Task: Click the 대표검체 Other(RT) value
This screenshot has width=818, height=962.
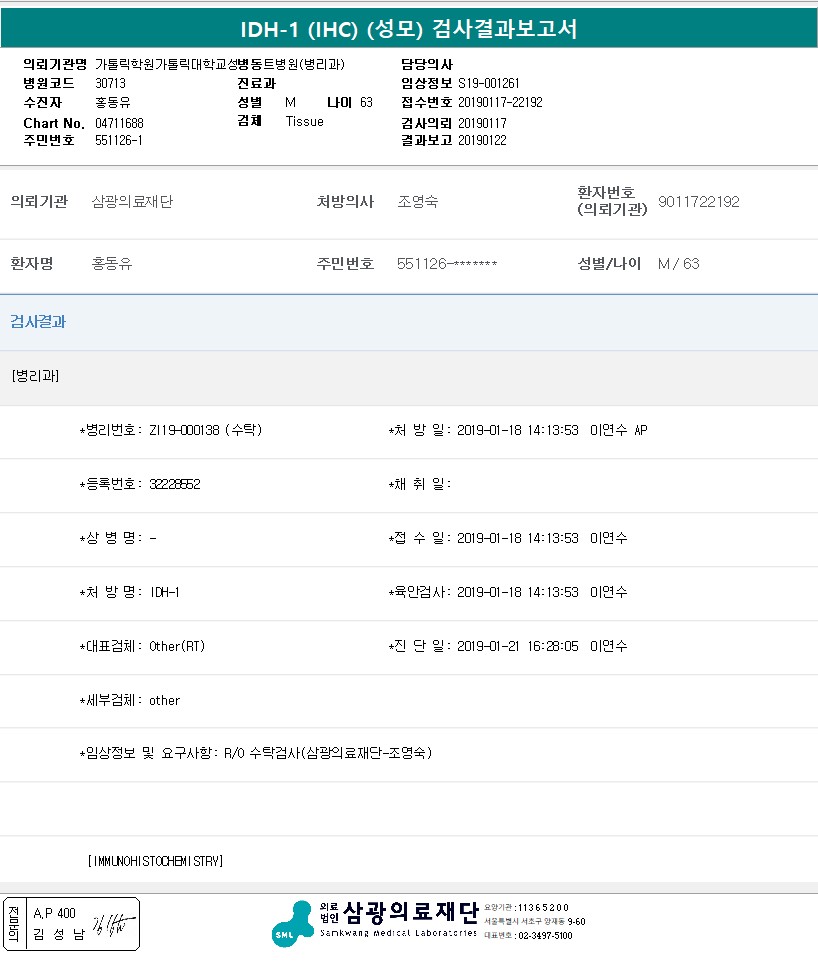Action: [177, 646]
